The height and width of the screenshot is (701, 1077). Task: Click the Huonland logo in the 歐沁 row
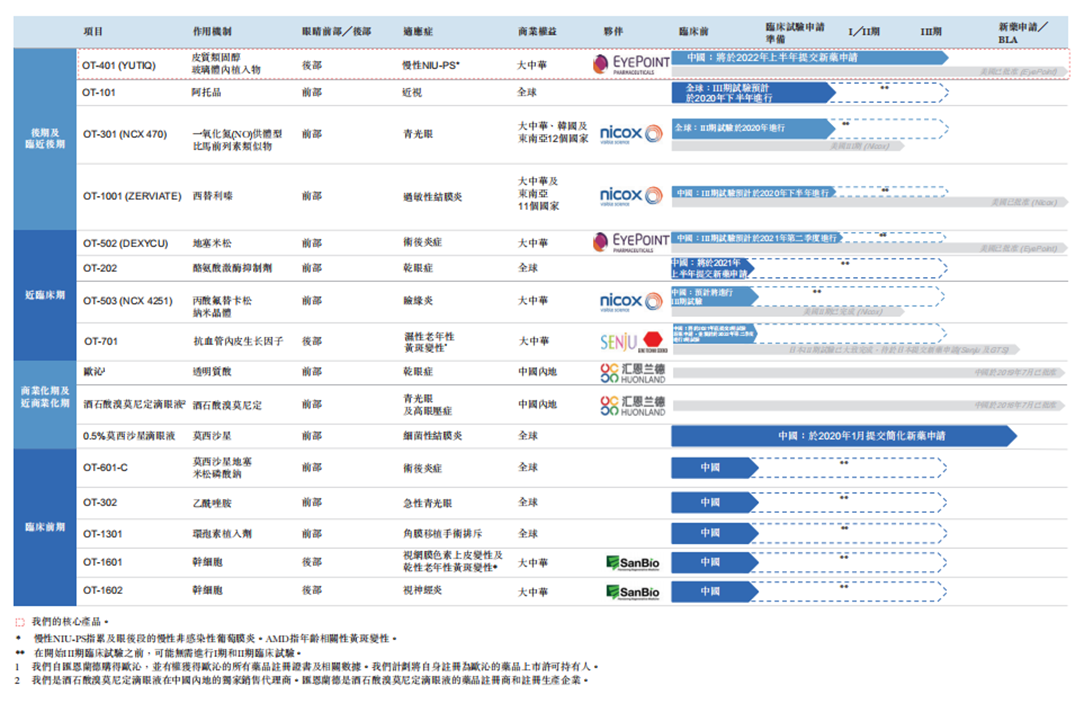[633, 373]
